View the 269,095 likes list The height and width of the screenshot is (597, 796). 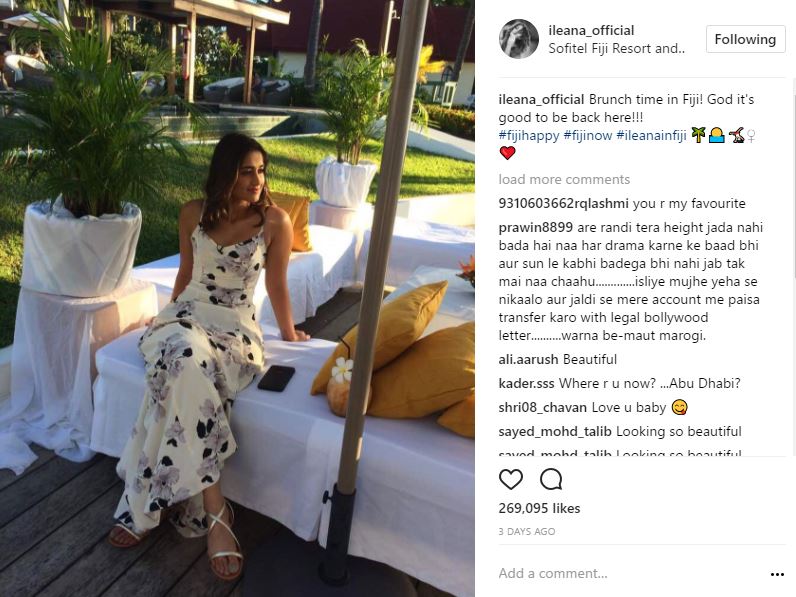(539, 508)
